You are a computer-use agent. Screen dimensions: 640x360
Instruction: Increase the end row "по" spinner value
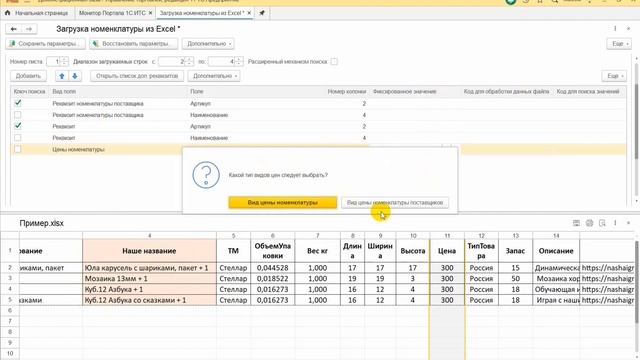point(239,59)
